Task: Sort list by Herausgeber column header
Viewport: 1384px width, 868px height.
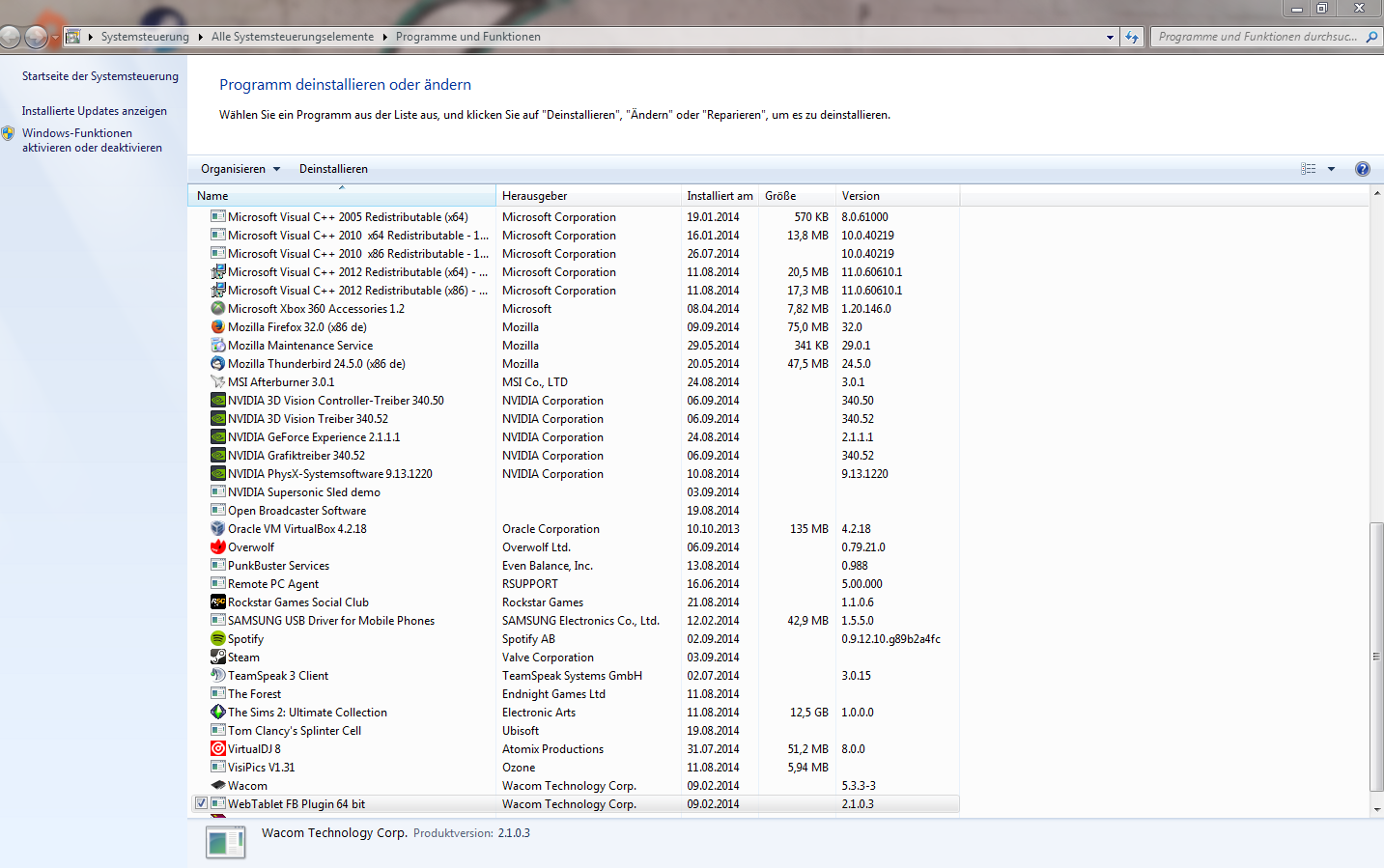Action: coord(588,195)
